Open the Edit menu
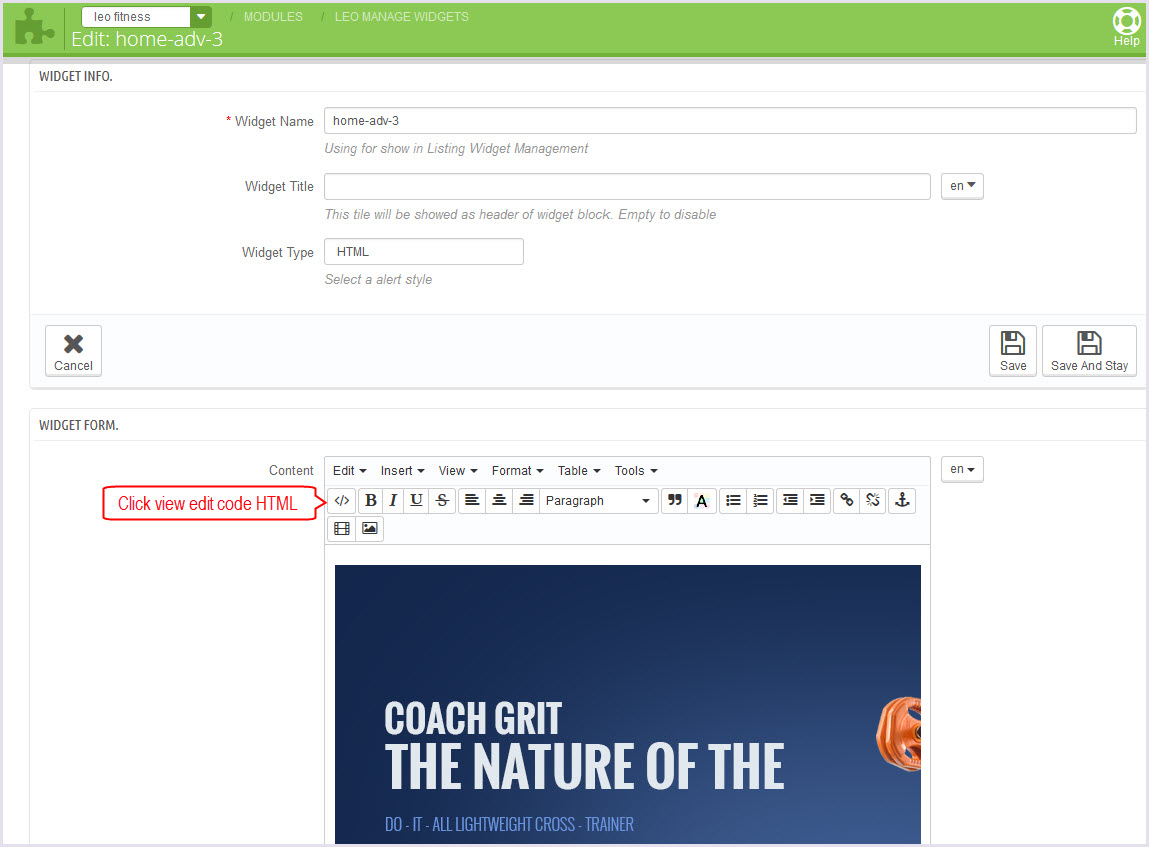The image size is (1149, 847). click(349, 470)
